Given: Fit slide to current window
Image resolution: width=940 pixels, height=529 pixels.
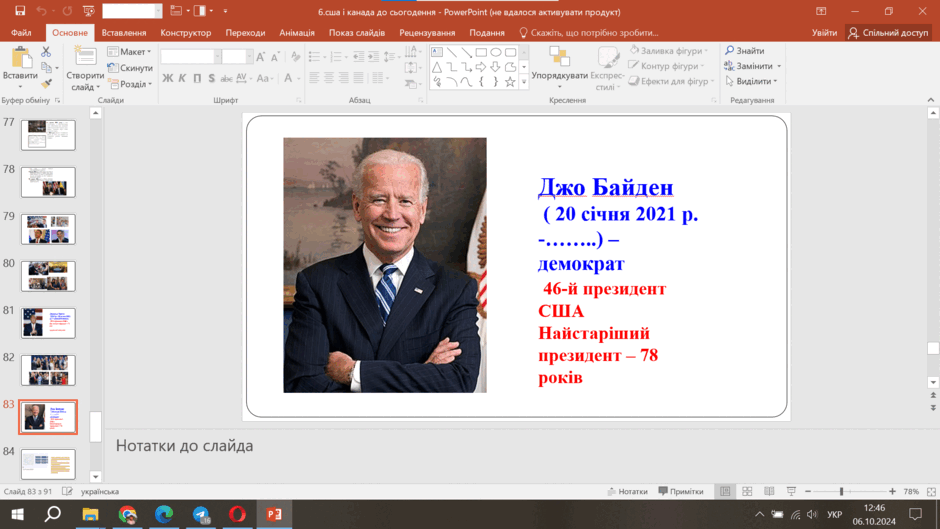Looking at the screenshot, I should [931, 491].
